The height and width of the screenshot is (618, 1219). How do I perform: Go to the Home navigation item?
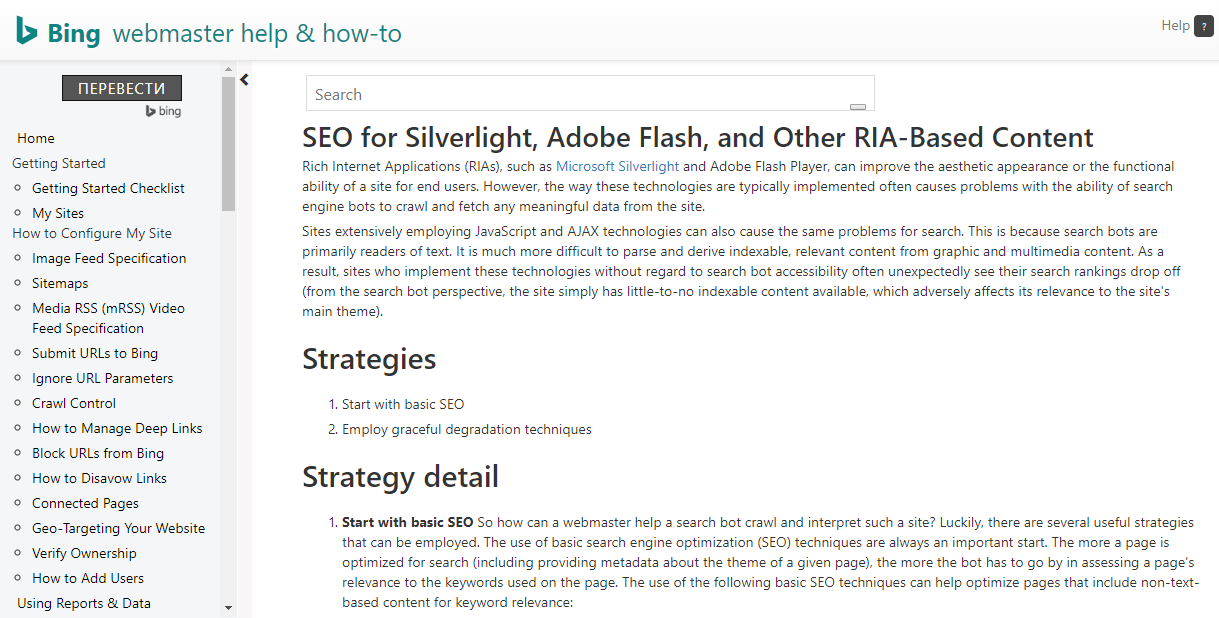(x=36, y=138)
